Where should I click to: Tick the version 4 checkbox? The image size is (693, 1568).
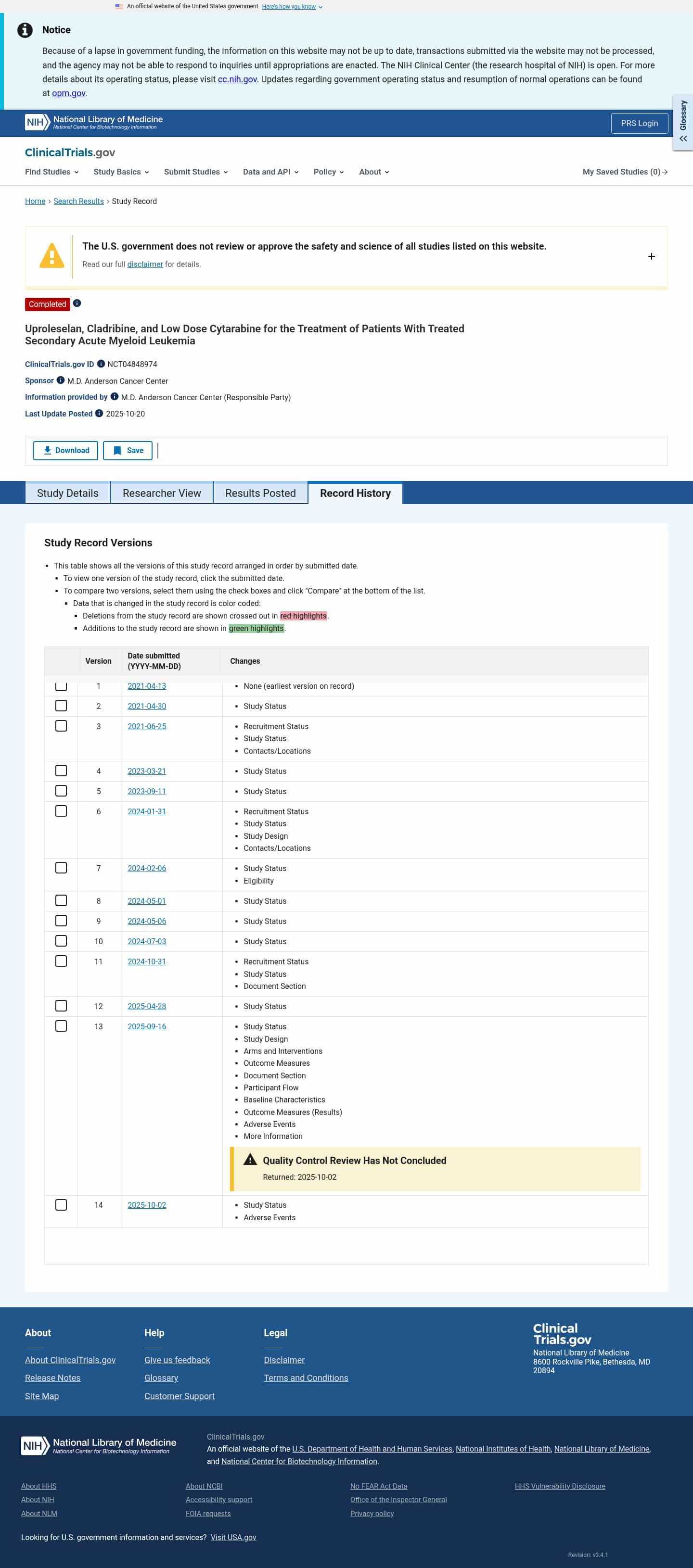pos(61,771)
